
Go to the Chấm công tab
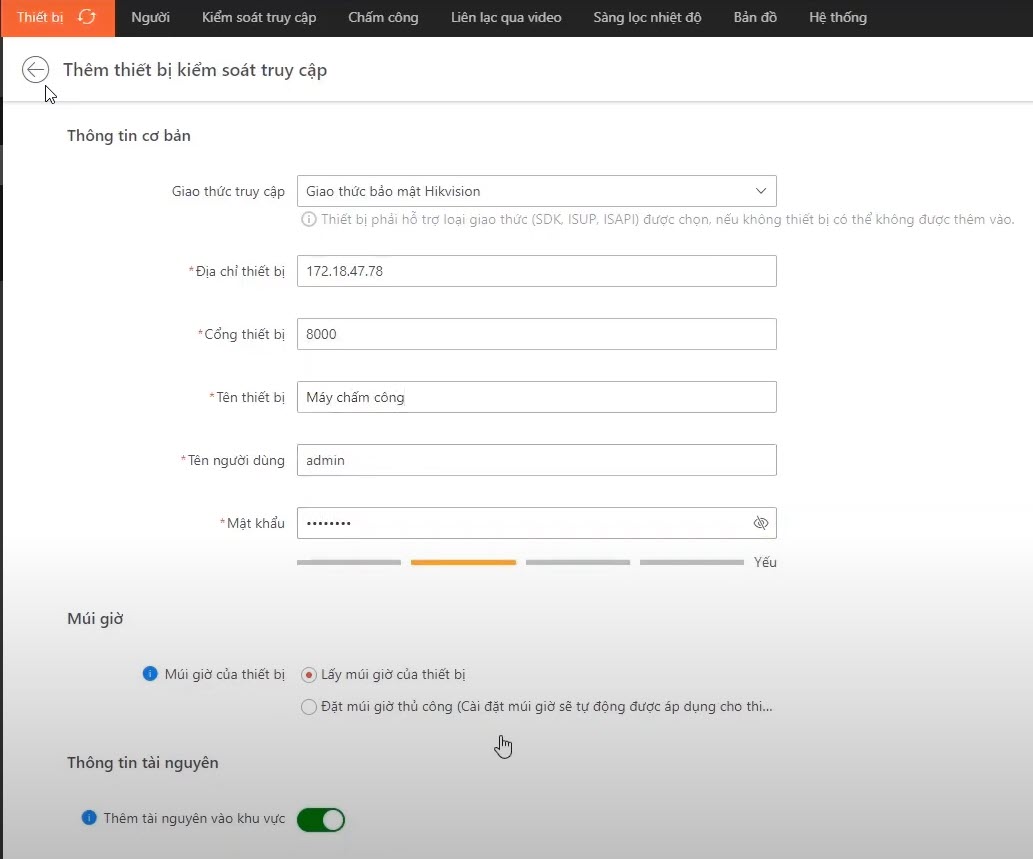[x=383, y=17]
